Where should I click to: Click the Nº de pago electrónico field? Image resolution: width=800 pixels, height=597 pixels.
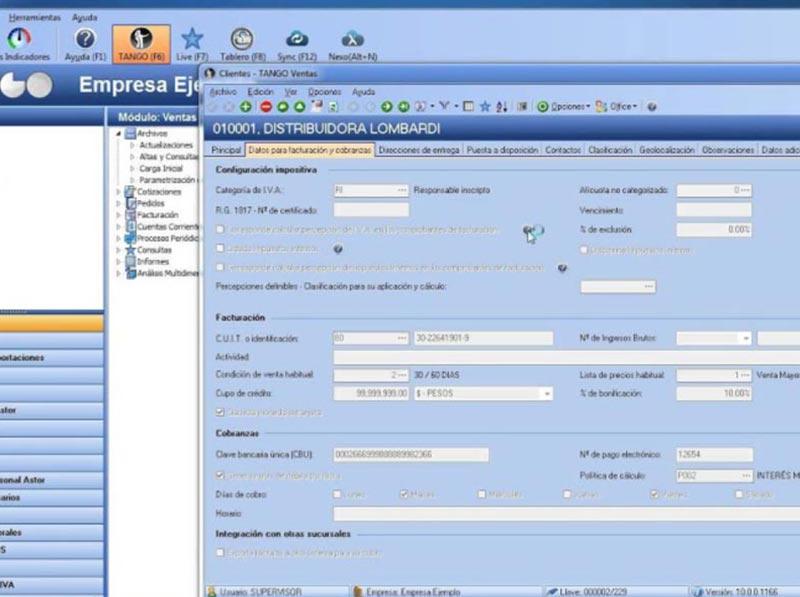point(714,455)
